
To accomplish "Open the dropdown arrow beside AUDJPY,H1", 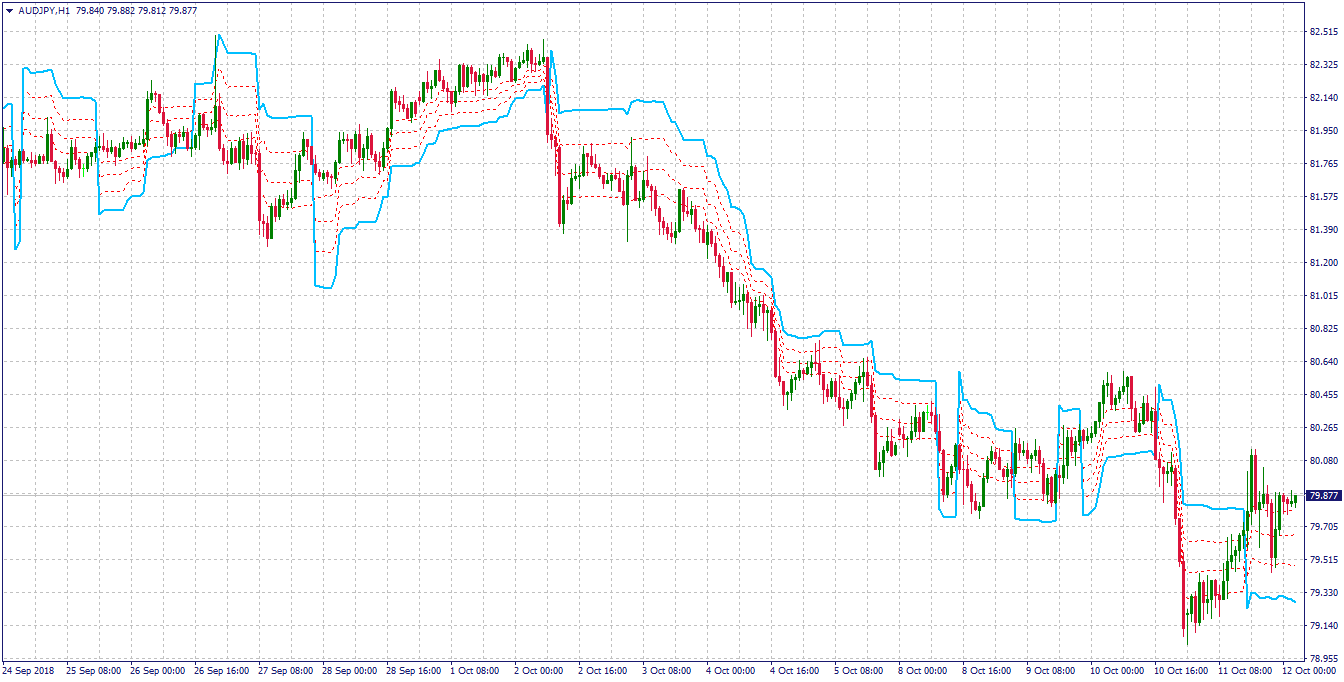I will click(10, 10).
